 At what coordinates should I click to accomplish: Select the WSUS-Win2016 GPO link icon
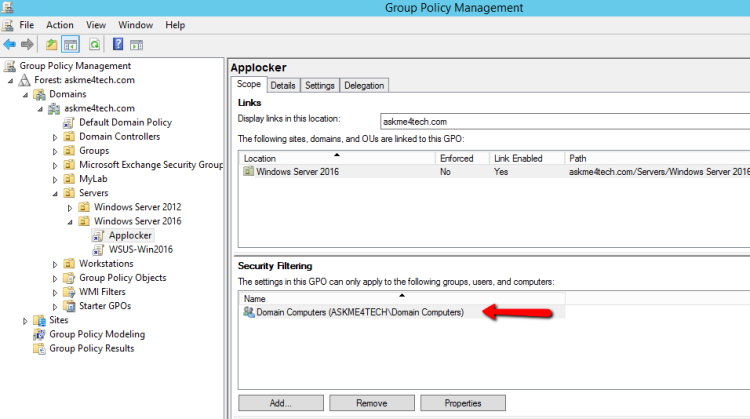[x=99, y=249]
